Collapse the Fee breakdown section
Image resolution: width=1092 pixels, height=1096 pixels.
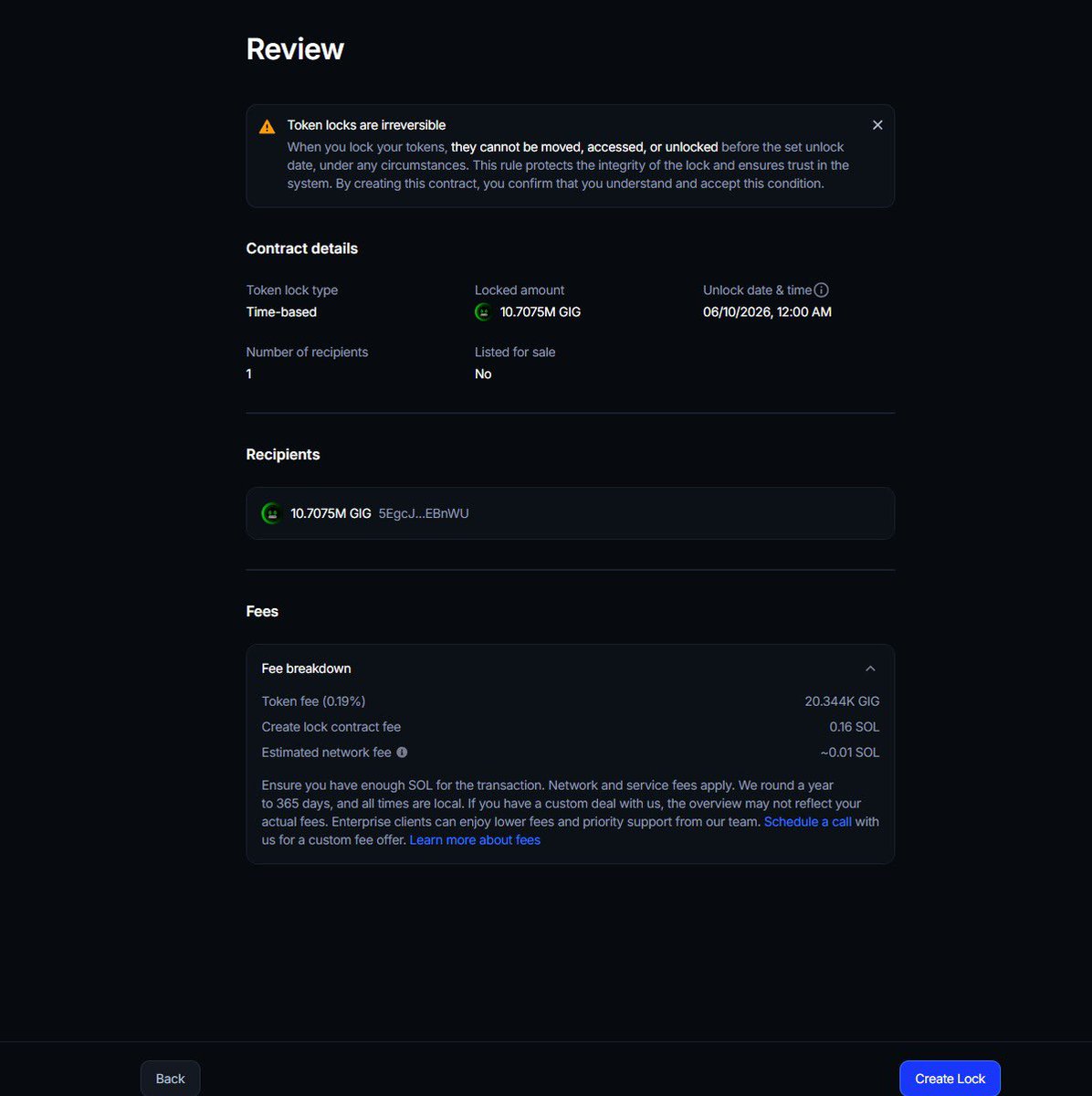870,669
